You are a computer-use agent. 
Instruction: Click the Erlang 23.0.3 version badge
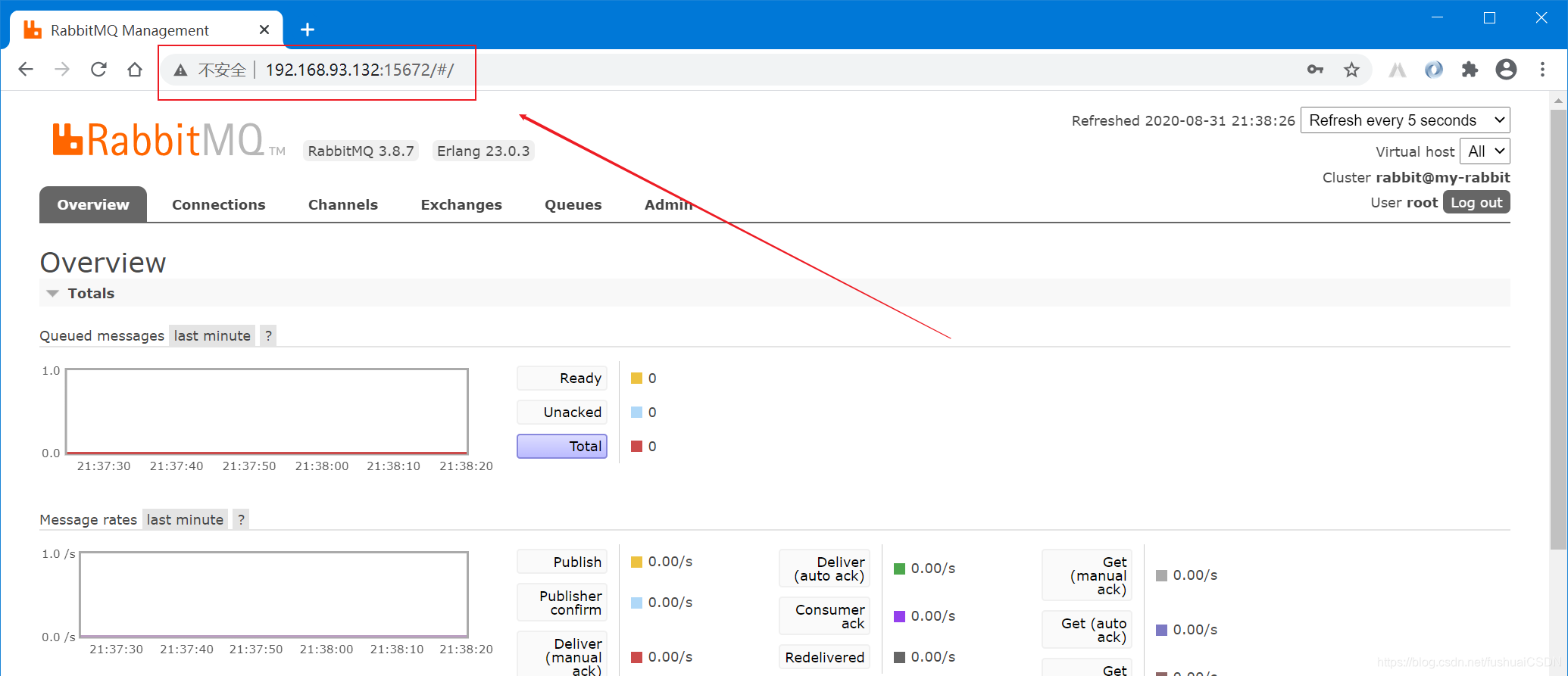pos(483,151)
